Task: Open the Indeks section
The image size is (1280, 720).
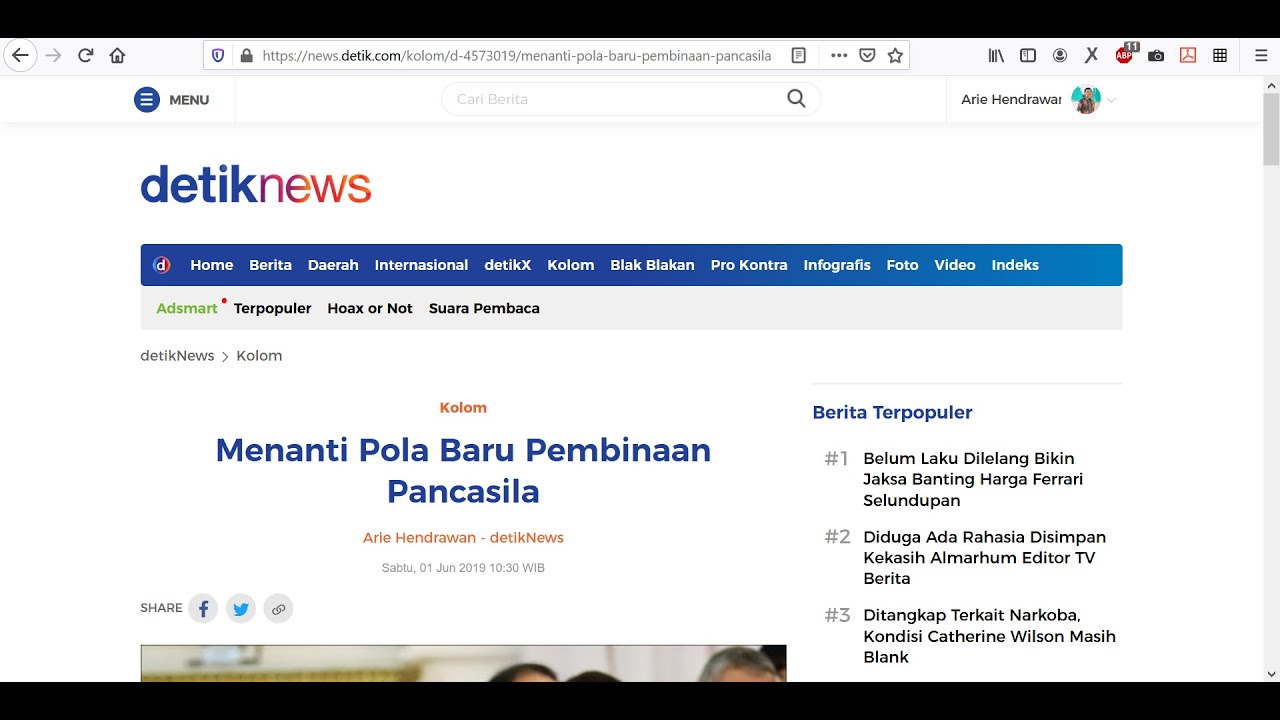Action: pyautogui.click(x=1015, y=265)
